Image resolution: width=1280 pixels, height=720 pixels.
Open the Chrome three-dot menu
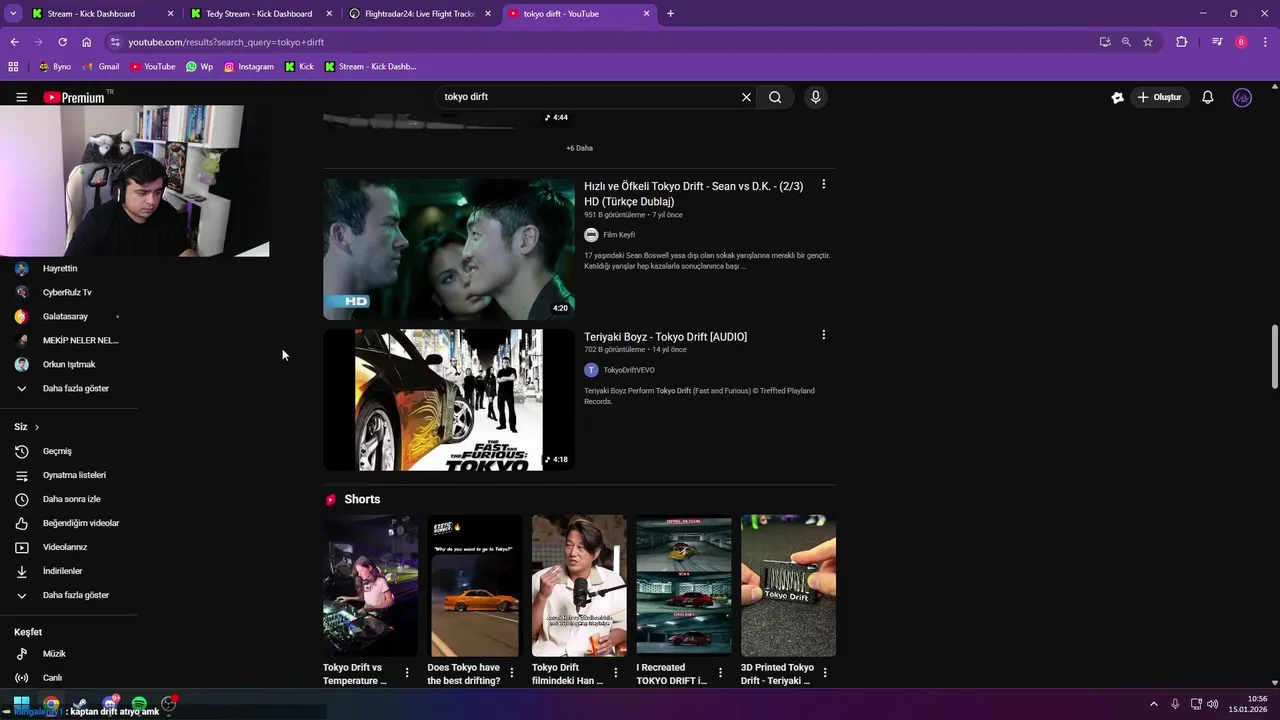1264,42
